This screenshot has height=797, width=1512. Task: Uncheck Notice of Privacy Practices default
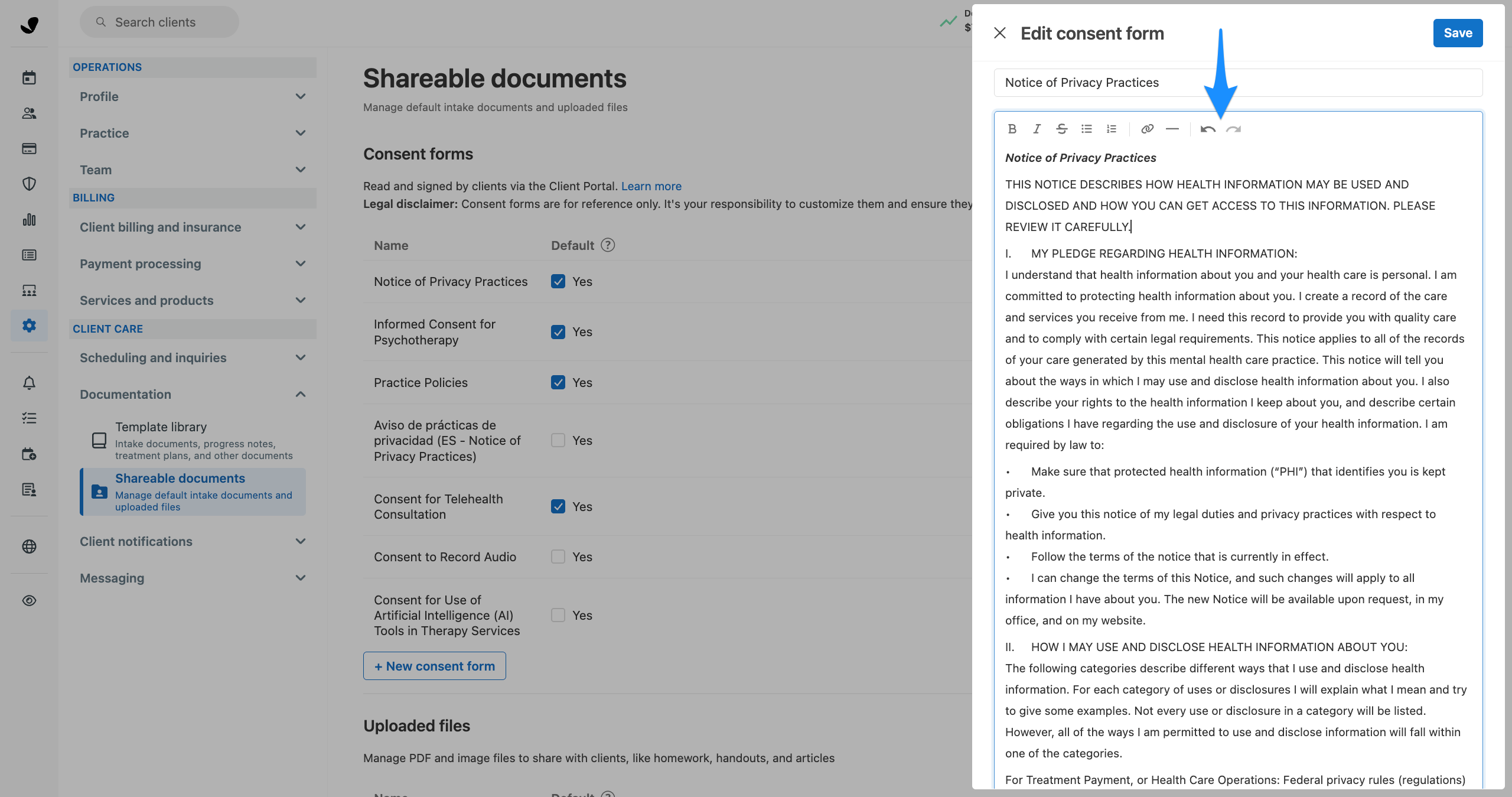tap(558, 281)
